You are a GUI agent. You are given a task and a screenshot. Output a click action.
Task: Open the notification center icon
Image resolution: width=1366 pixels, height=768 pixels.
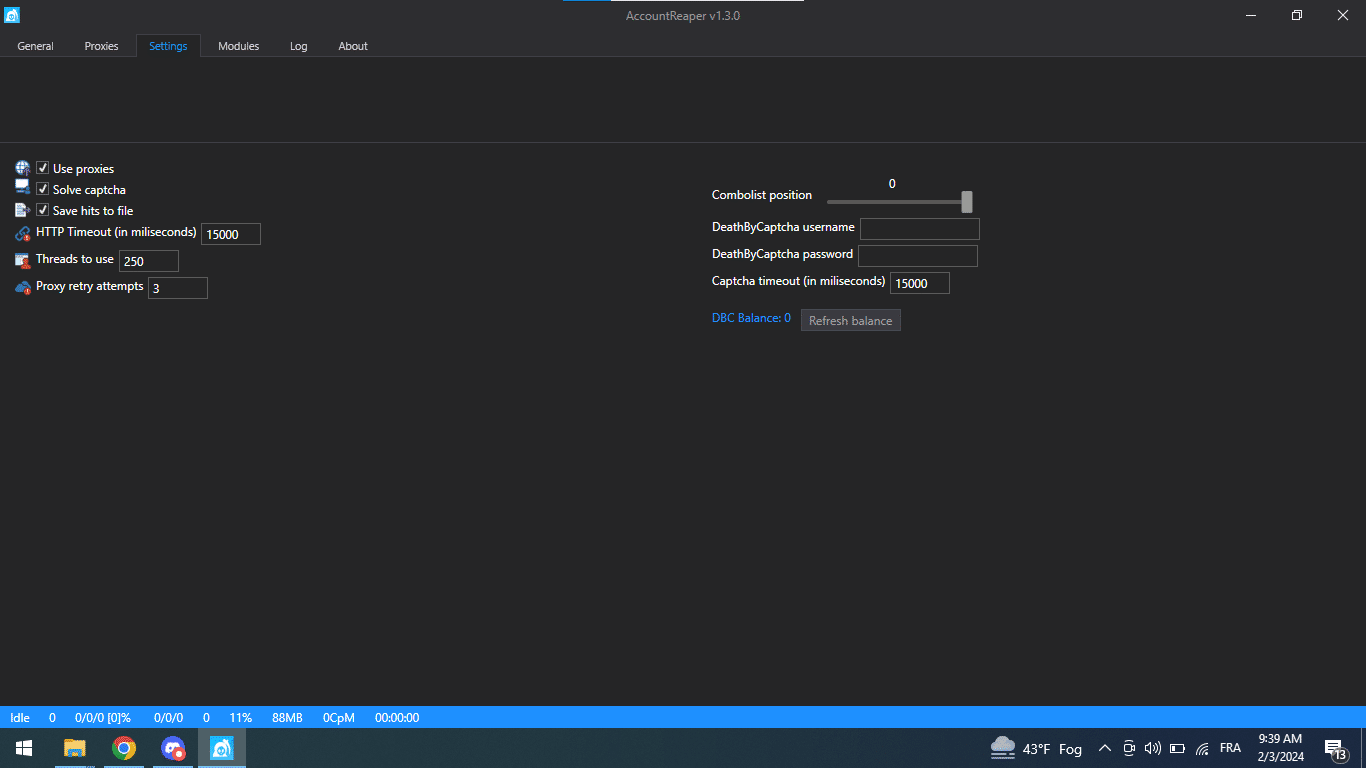(x=1335, y=748)
